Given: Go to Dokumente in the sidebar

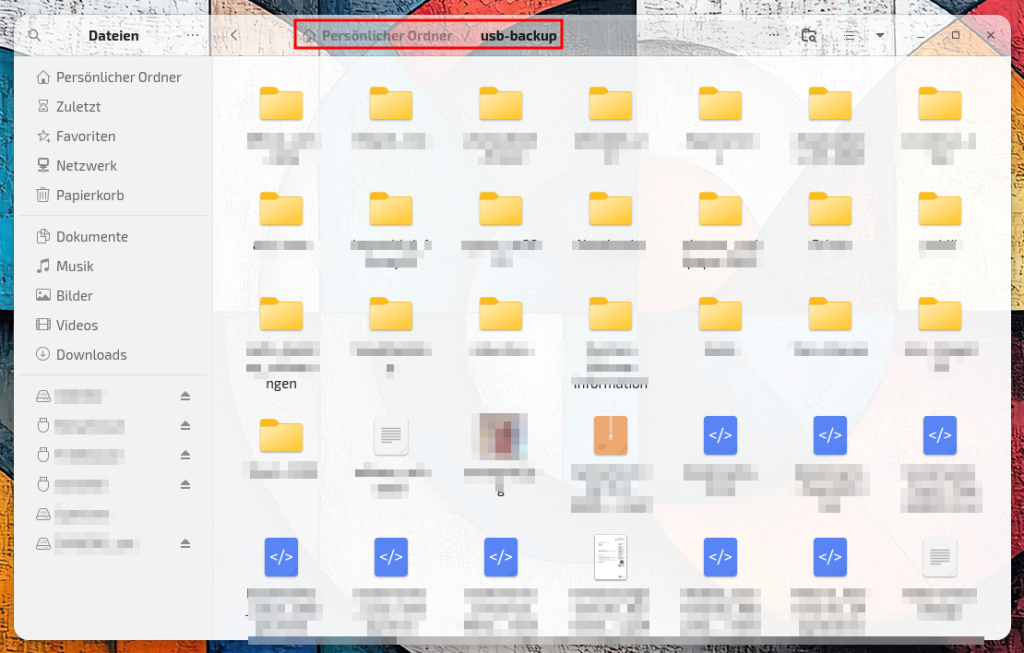Looking at the screenshot, I should point(91,237).
